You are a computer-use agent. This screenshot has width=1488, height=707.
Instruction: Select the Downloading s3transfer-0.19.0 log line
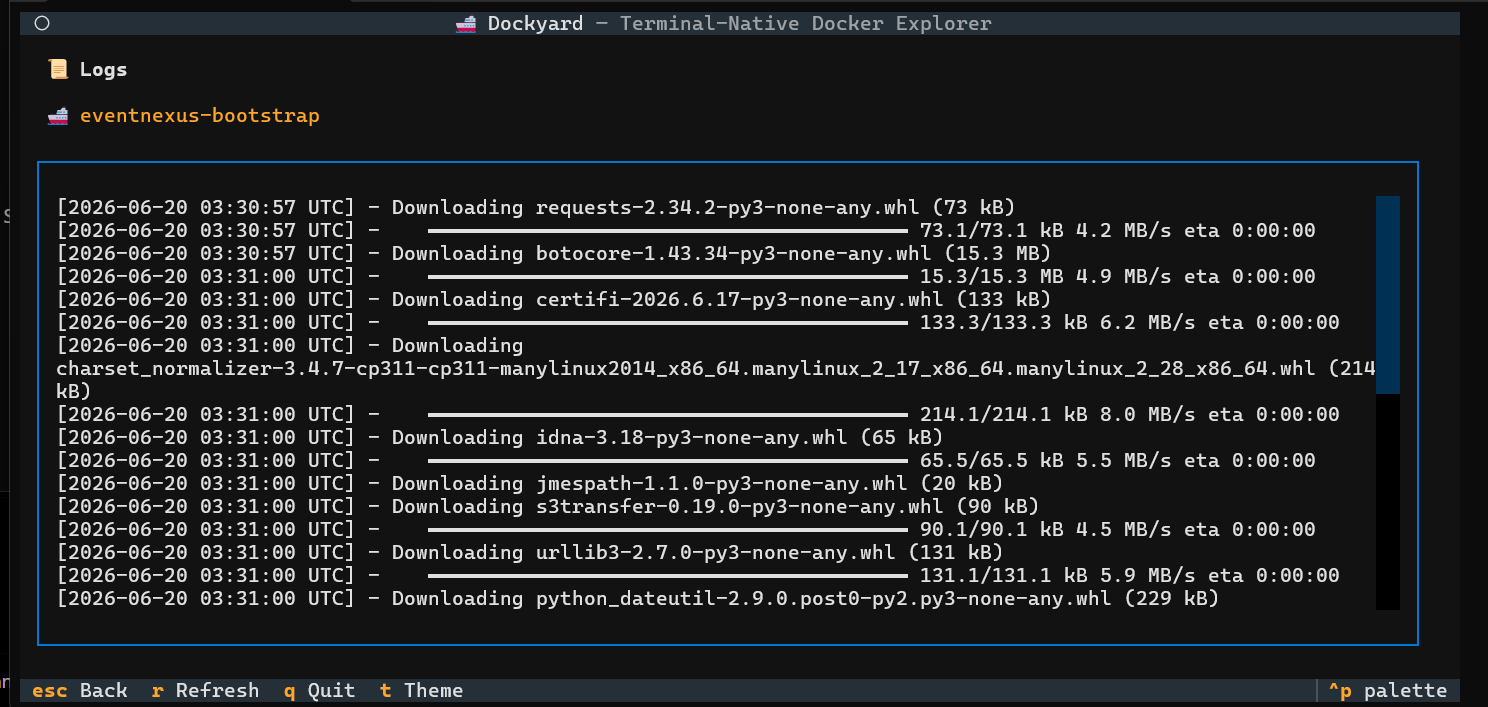(547, 507)
